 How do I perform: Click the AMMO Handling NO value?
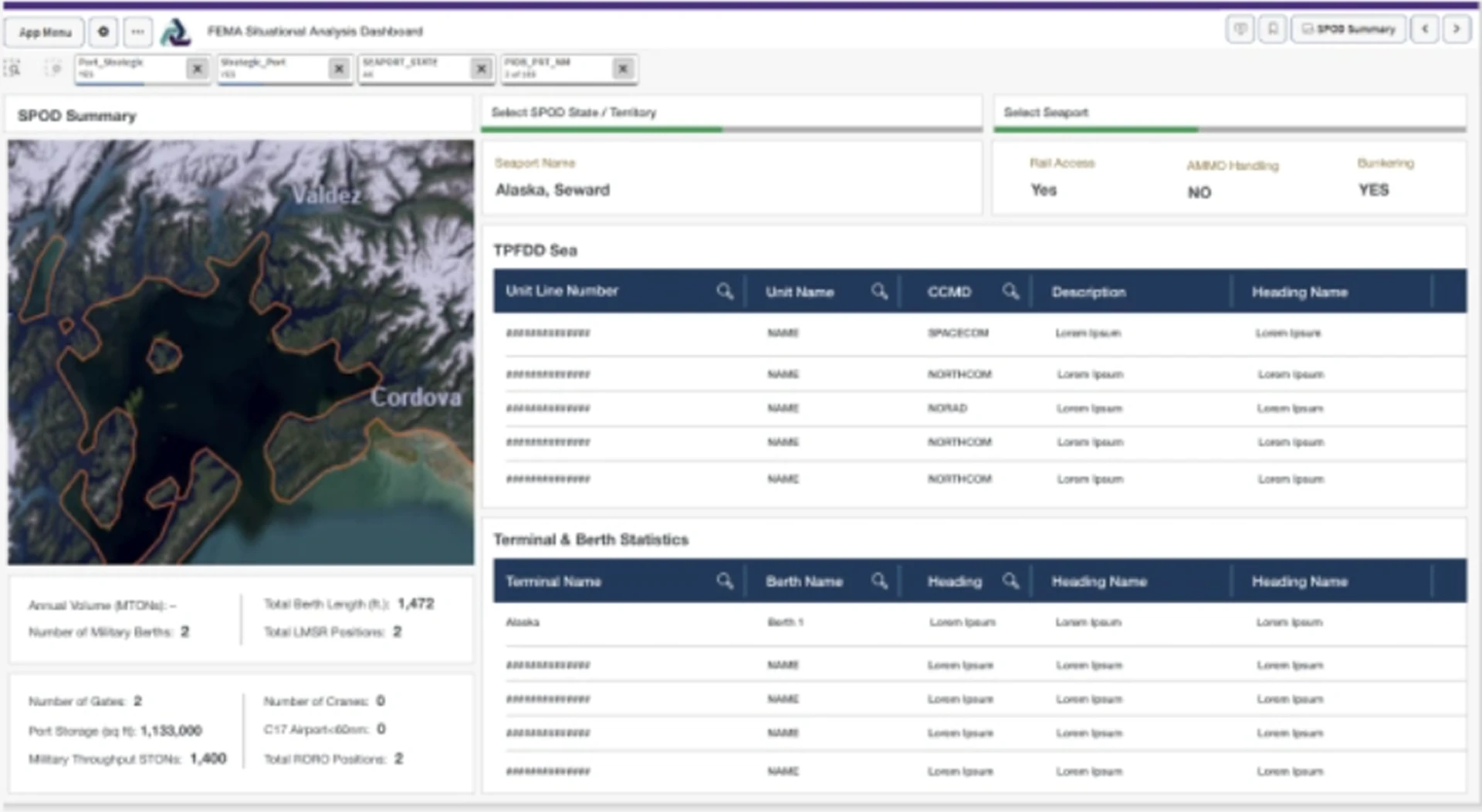coord(1199,192)
